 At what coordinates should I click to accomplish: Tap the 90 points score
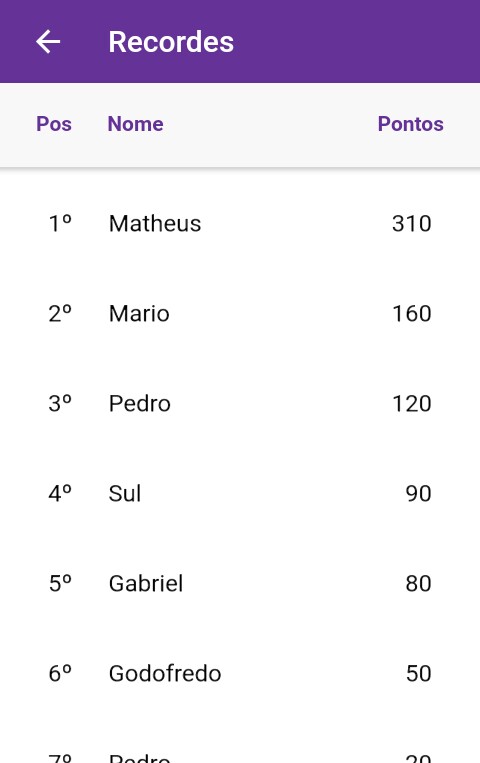pyautogui.click(x=418, y=493)
